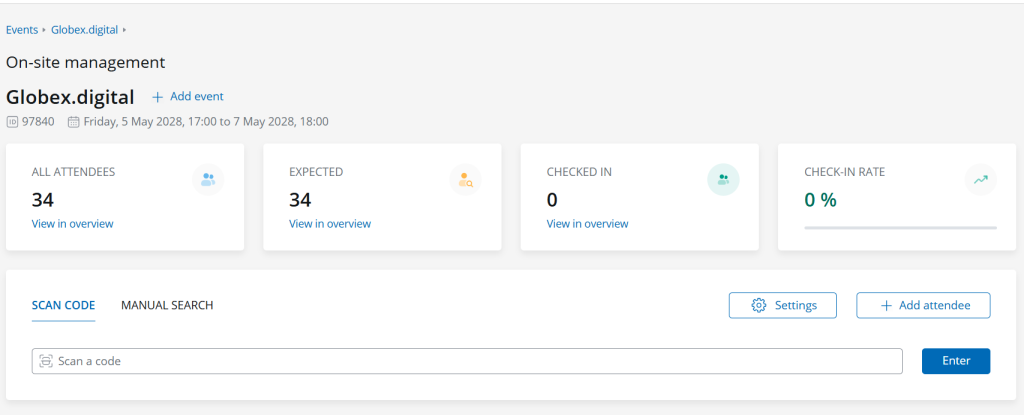The width and height of the screenshot is (1024, 415).
Task: Click the All Attendees people icon
Action: click(208, 180)
